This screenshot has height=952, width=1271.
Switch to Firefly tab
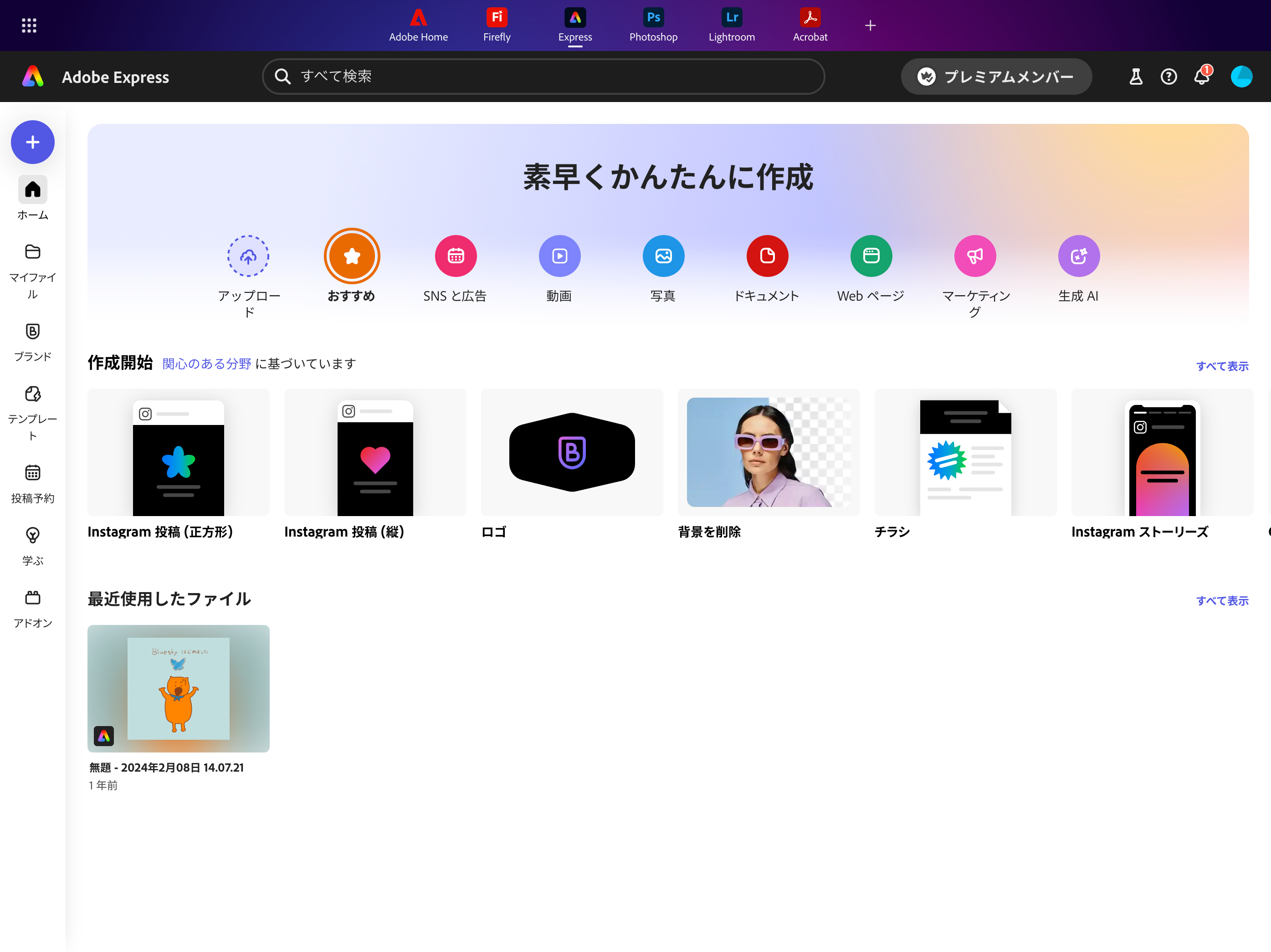click(497, 25)
